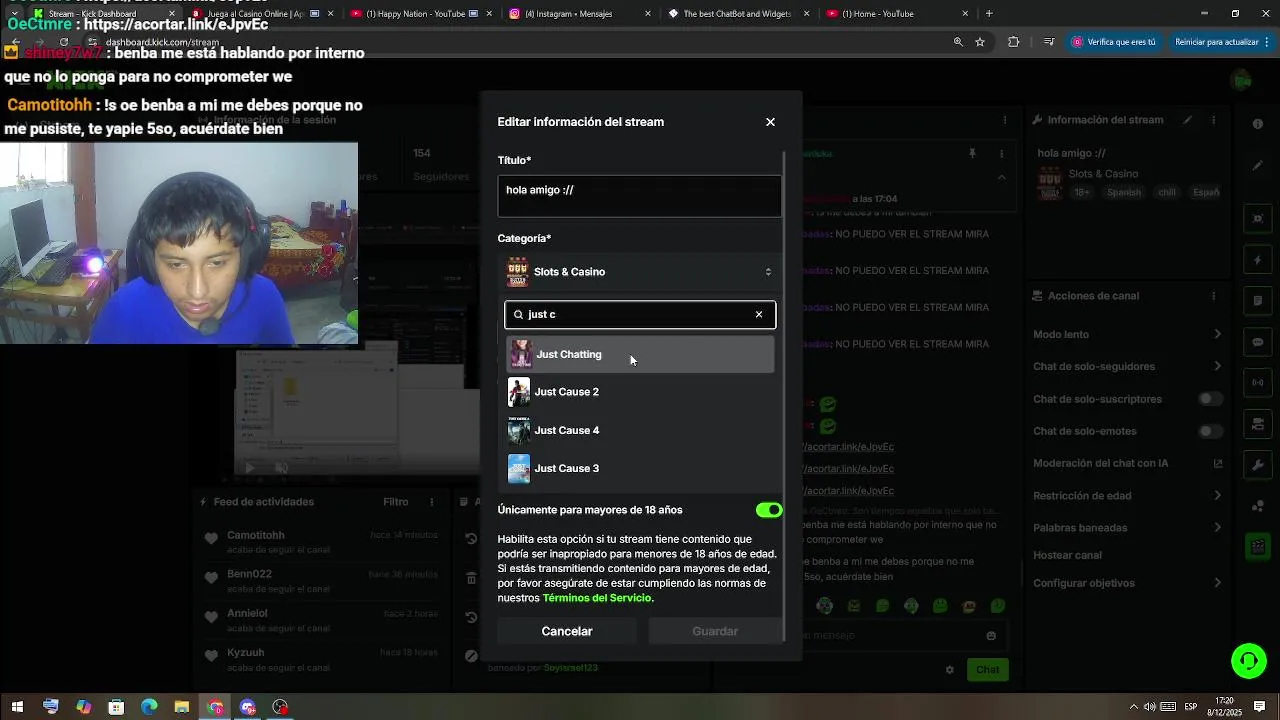
Task: Open the green support headset button
Action: [1249, 660]
